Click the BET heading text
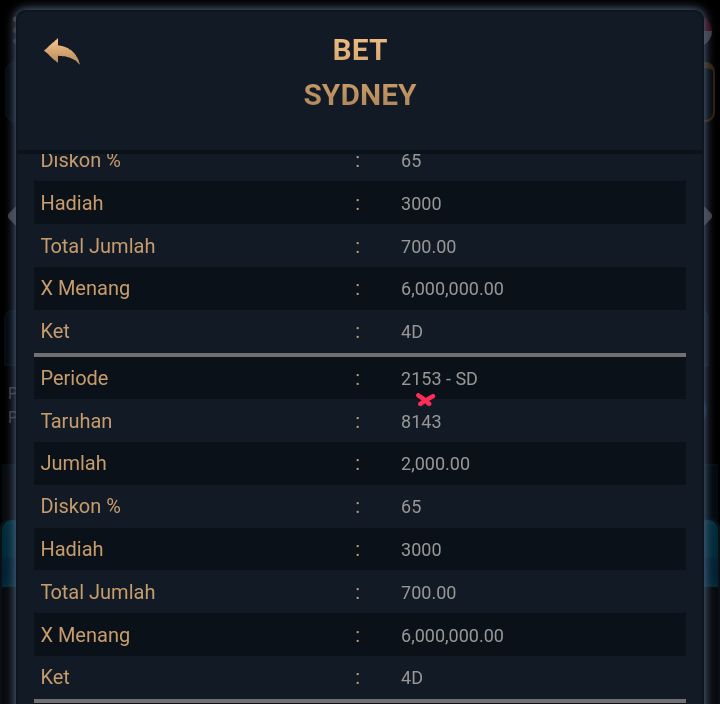This screenshot has width=720, height=704. 360,50
